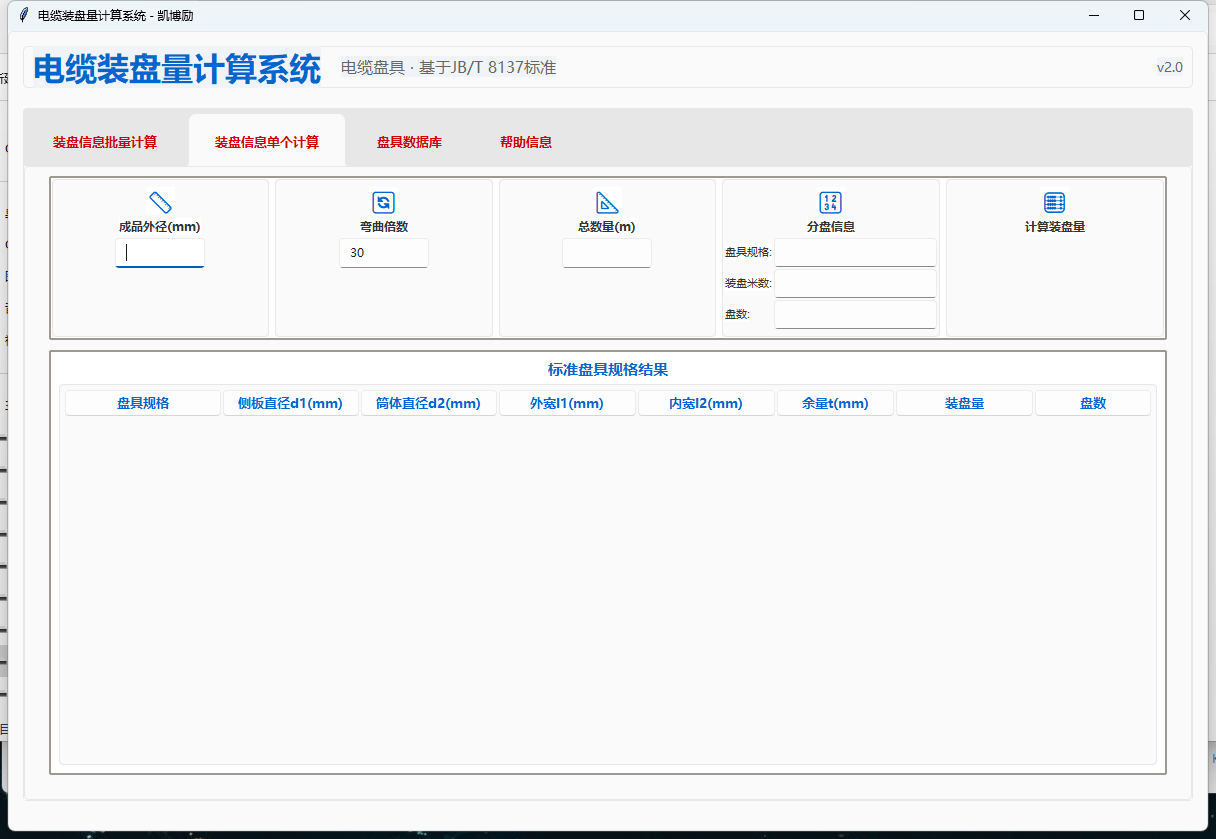Click the 装盘米数 input field
The image size is (1216, 839).
click(x=855, y=283)
